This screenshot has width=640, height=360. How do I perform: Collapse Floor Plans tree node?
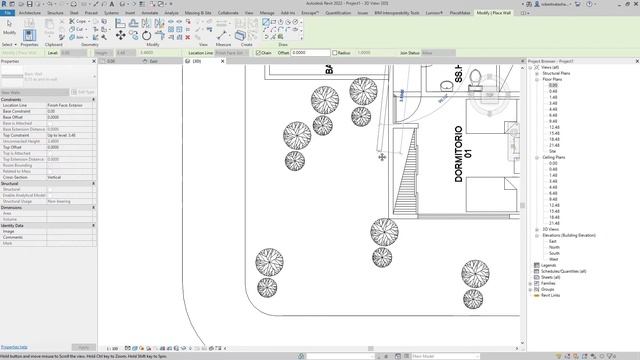[x=537, y=79]
